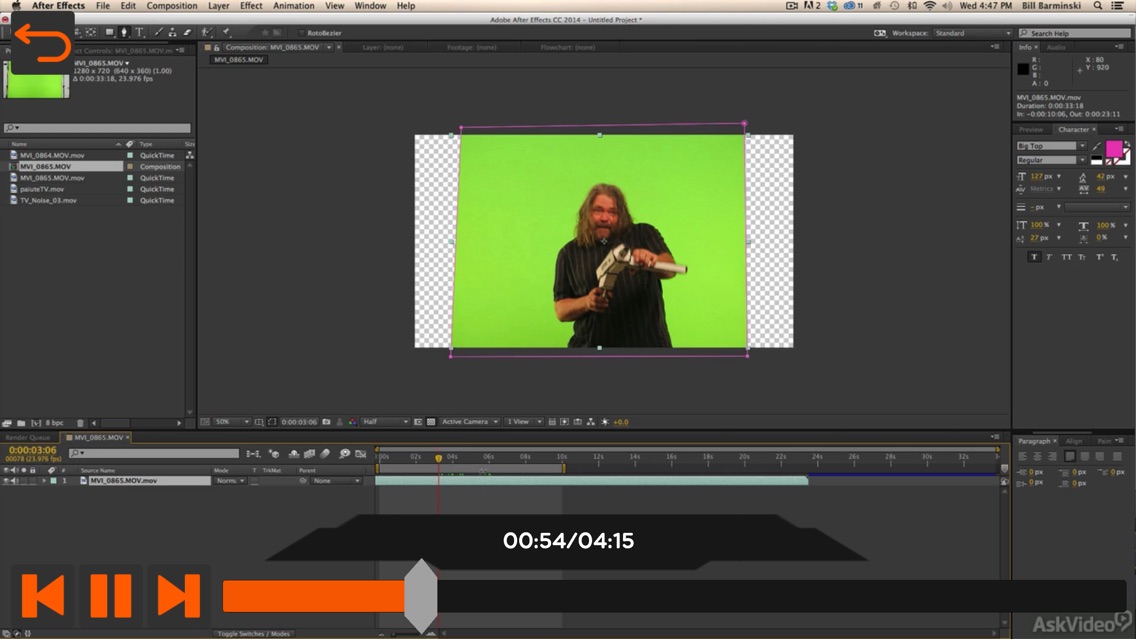Select the Puppet Pin tool
Screen dimensions: 1136x639
pyautogui.click(x=226, y=33)
